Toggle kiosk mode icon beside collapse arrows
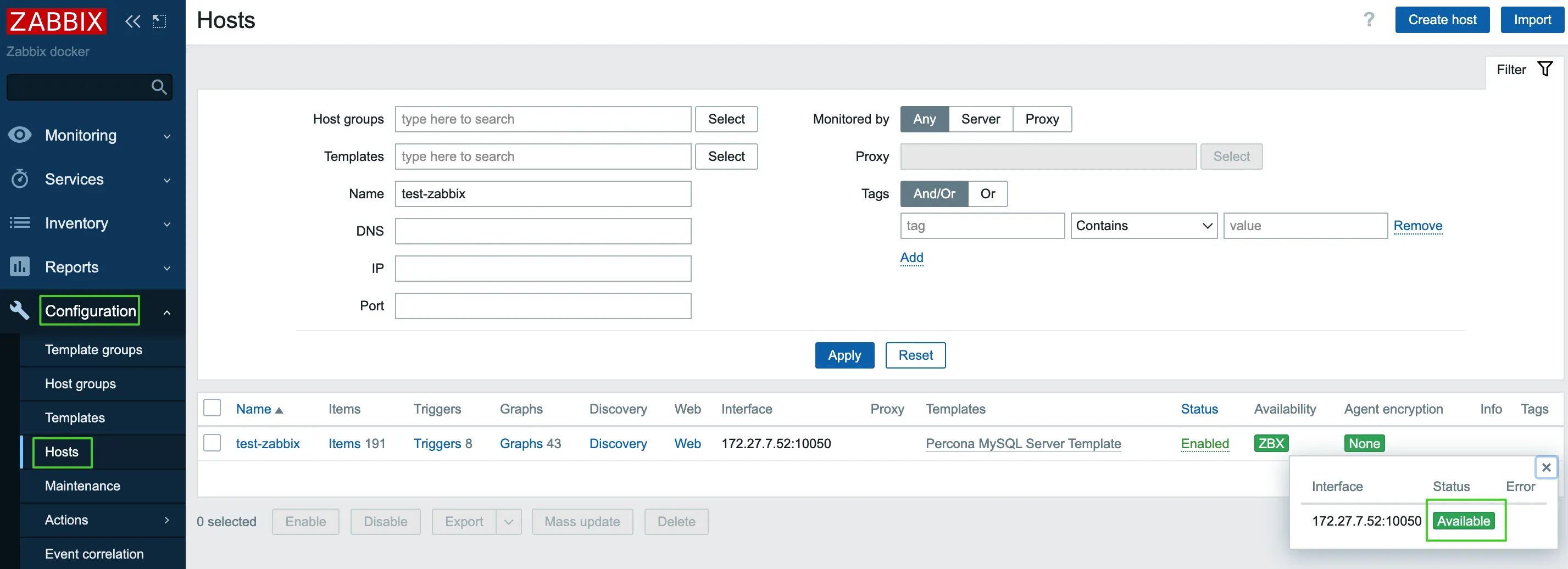Image resolution: width=1568 pixels, height=569 pixels. tap(159, 21)
